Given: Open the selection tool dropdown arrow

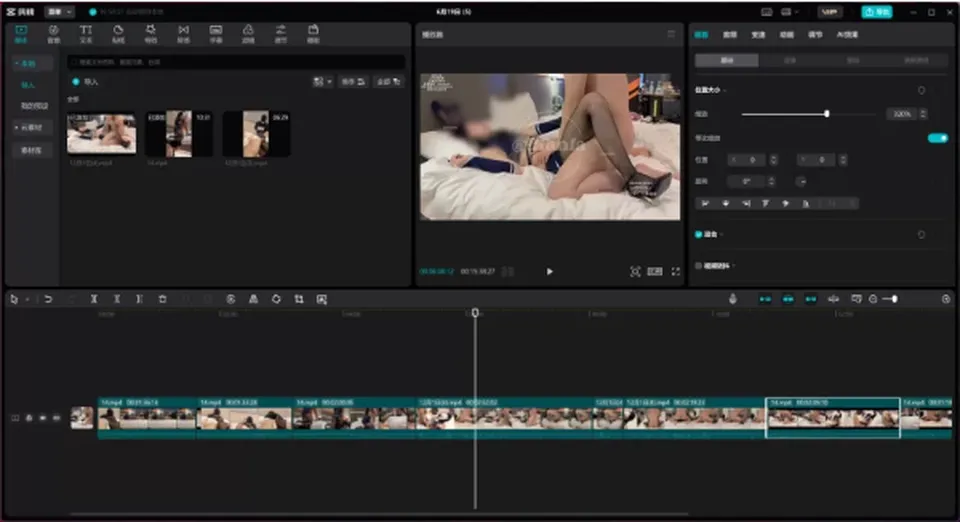Looking at the screenshot, I should pyautogui.click(x=27, y=299).
